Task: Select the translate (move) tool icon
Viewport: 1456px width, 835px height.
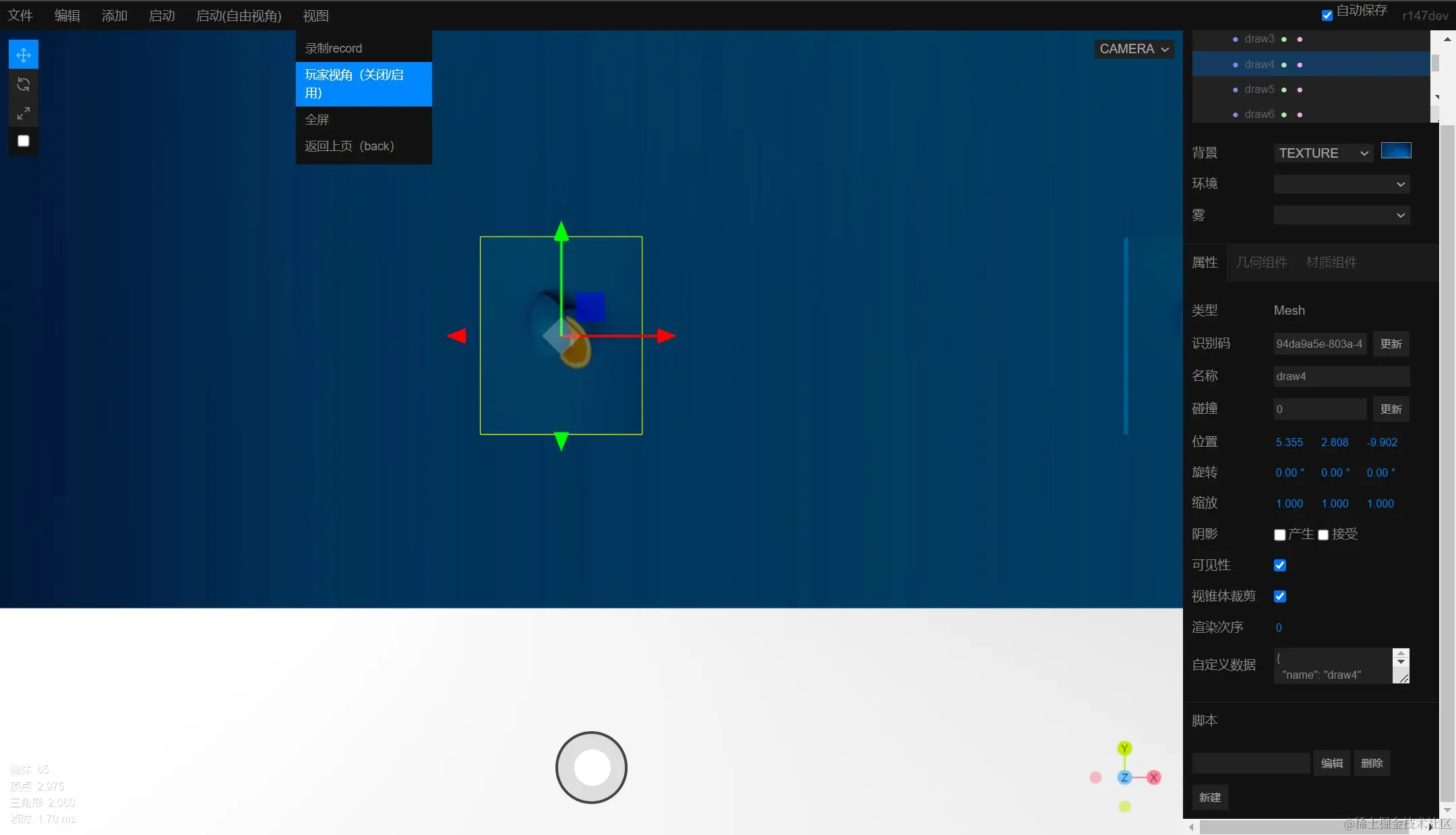Action: (x=23, y=55)
